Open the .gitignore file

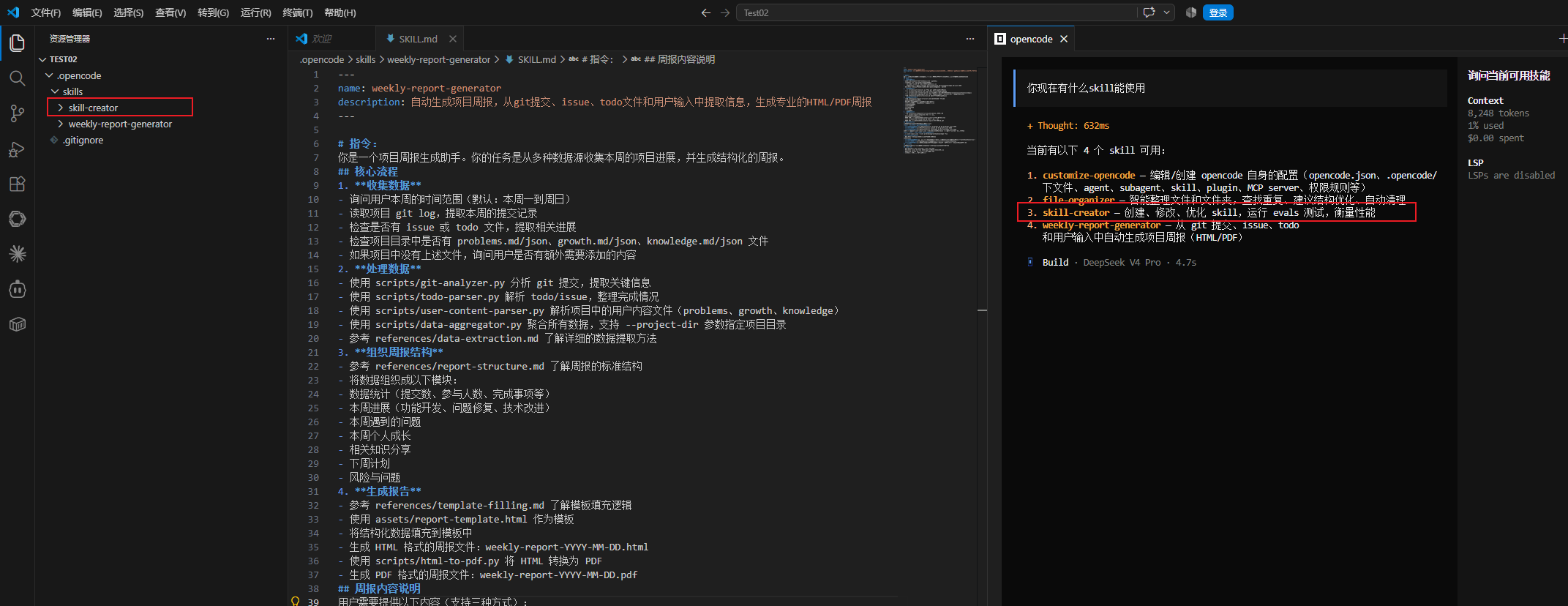[x=83, y=140]
